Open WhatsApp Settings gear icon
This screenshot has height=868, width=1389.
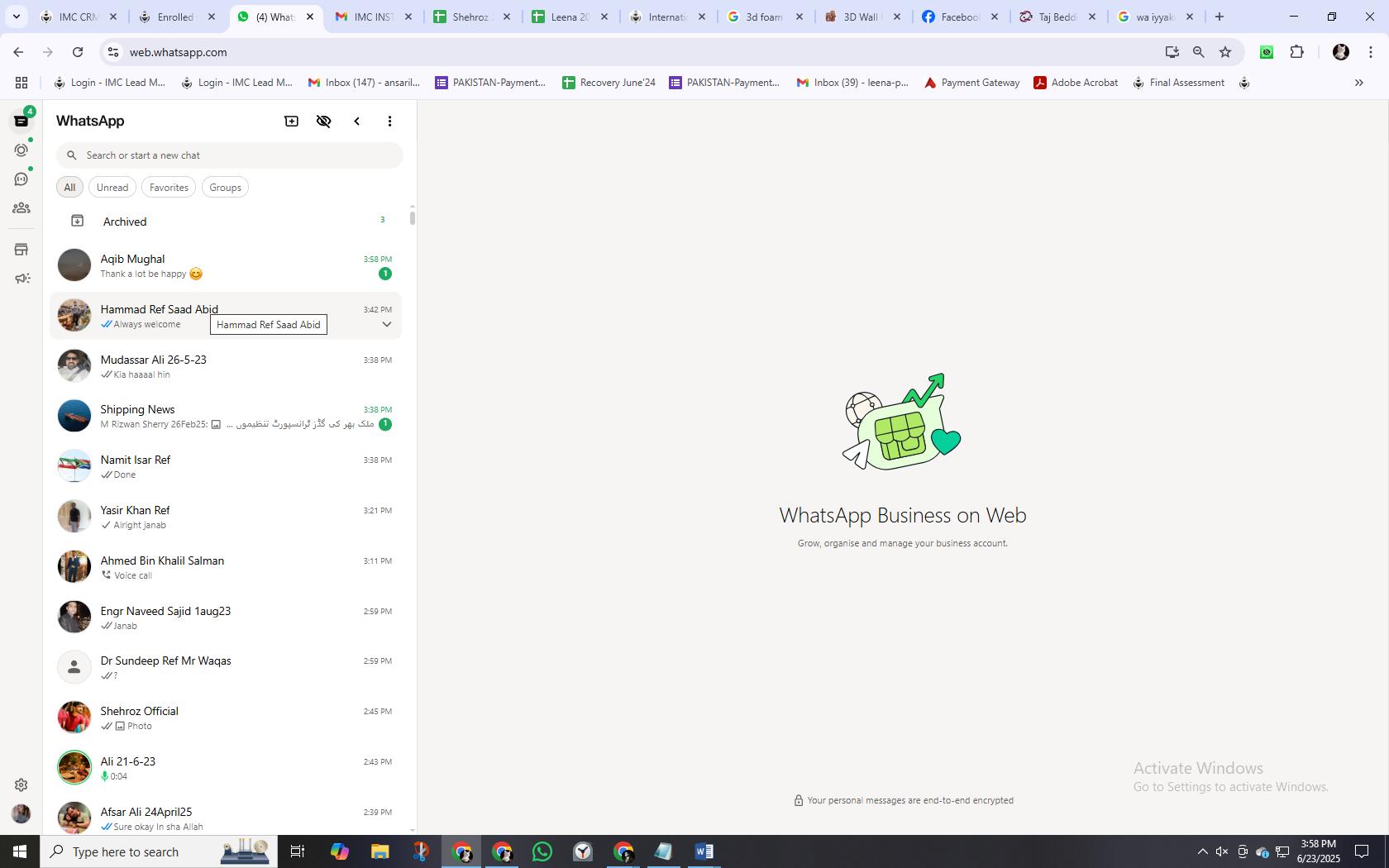21,785
